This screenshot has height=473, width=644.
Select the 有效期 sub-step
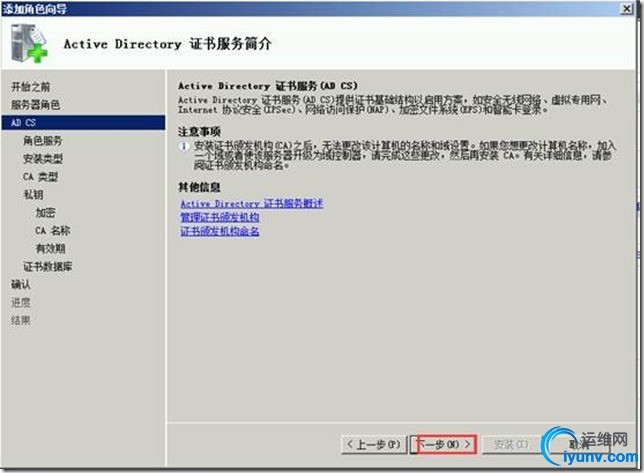[x=51, y=249]
